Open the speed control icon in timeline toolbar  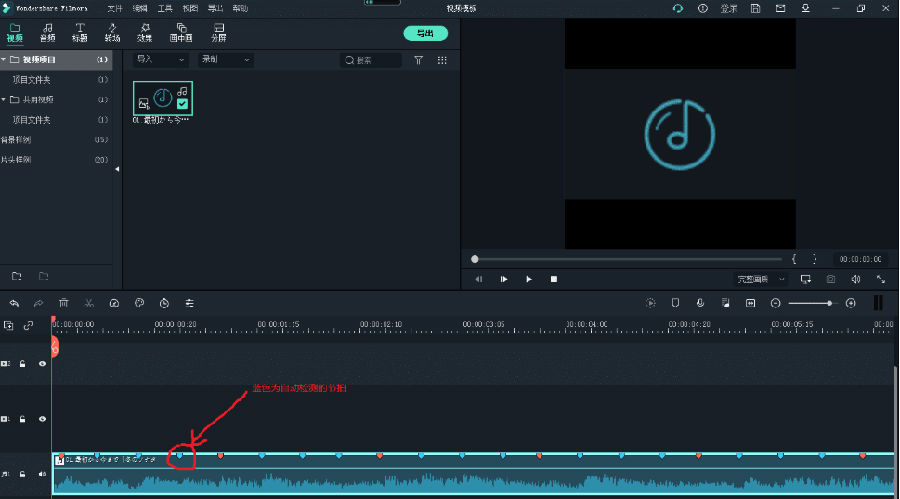[x=114, y=303]
